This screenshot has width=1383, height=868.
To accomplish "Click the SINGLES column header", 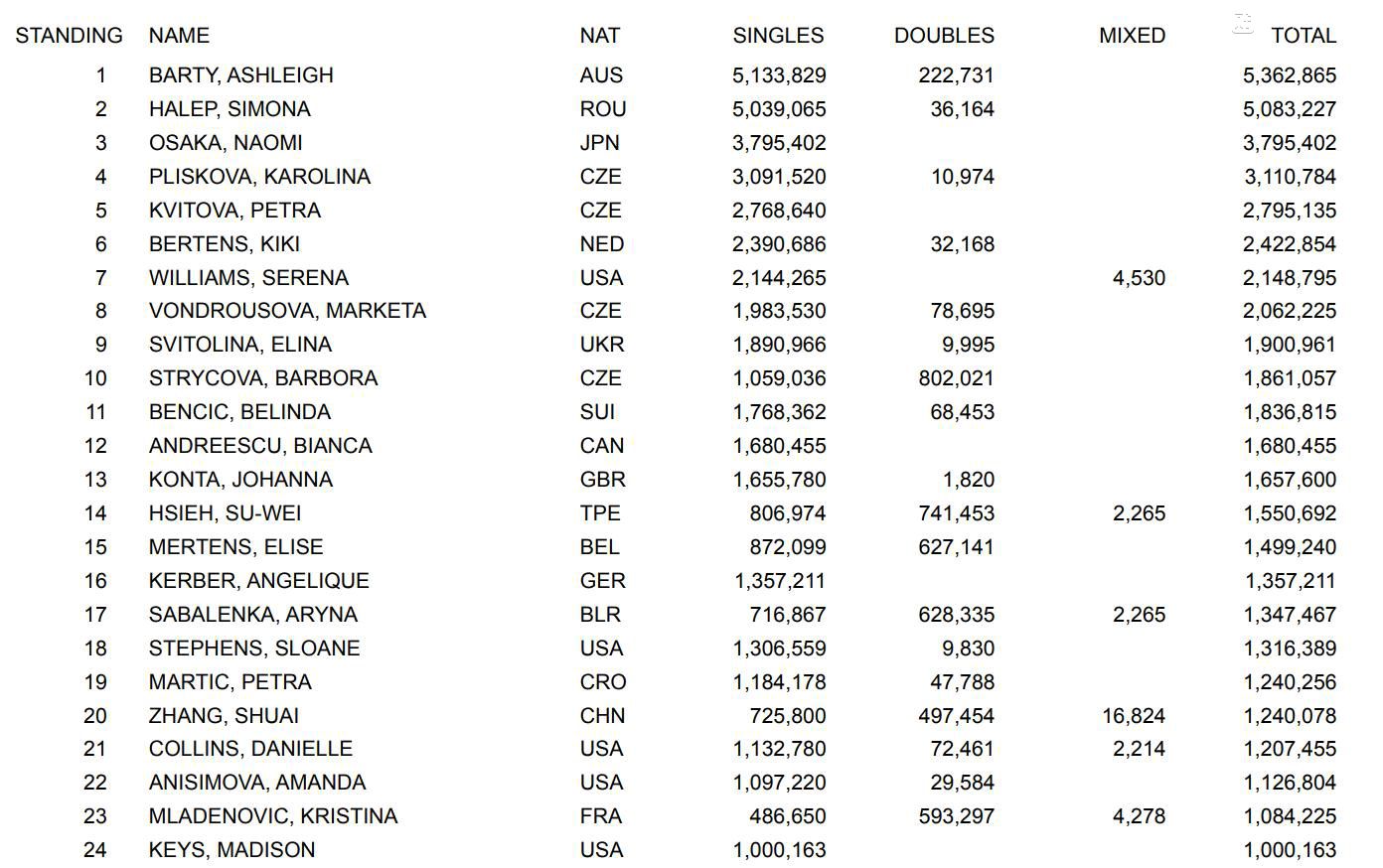I will 778,36.
